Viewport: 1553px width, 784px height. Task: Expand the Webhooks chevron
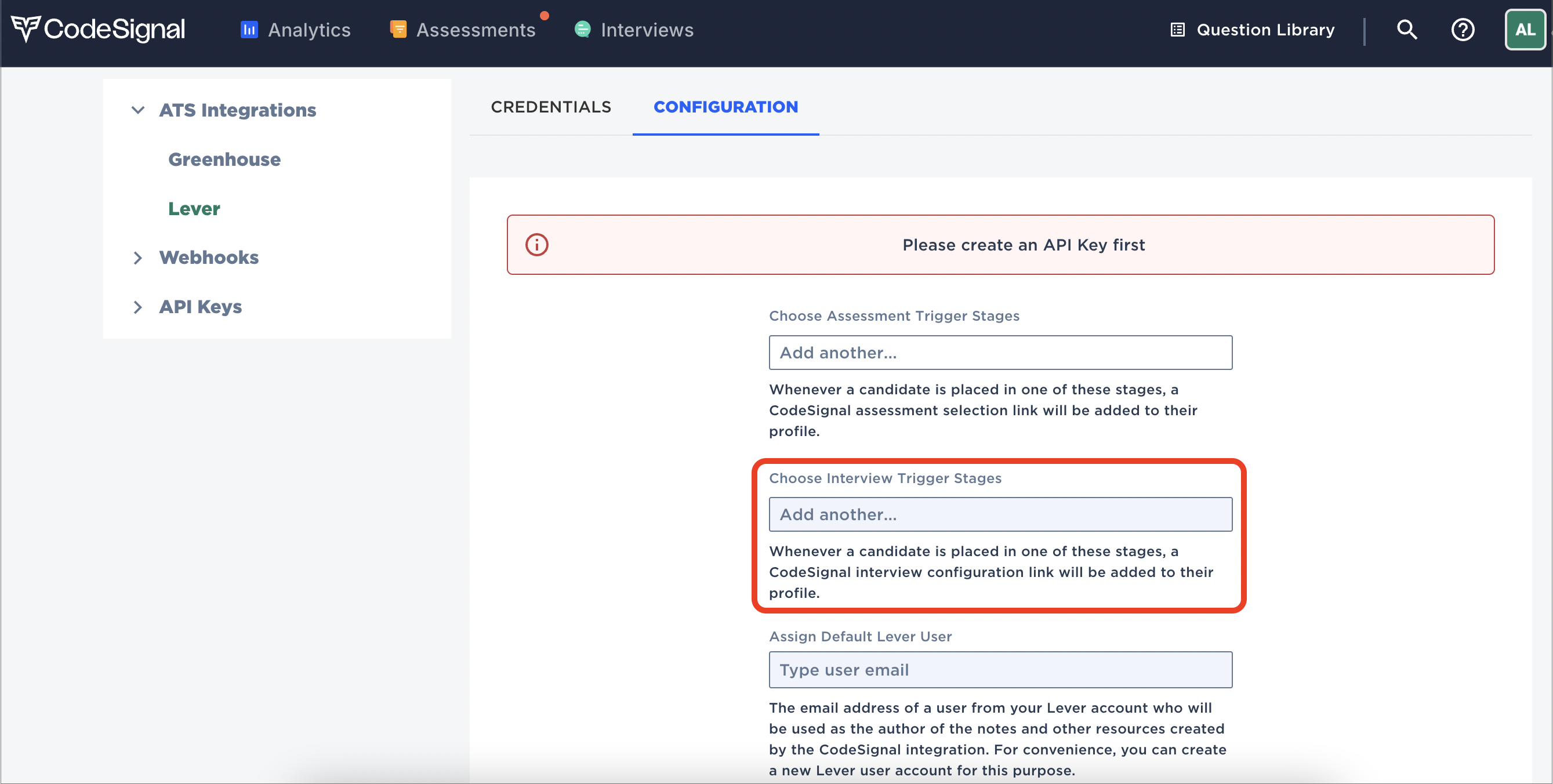tap(138, 258)
